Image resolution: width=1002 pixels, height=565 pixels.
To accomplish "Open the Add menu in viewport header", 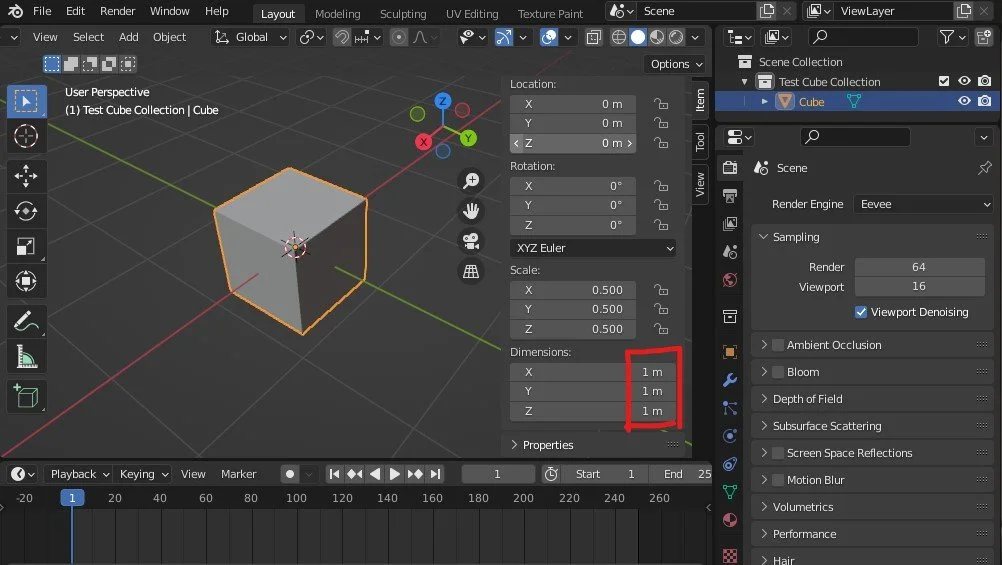I will coord(128,37).
